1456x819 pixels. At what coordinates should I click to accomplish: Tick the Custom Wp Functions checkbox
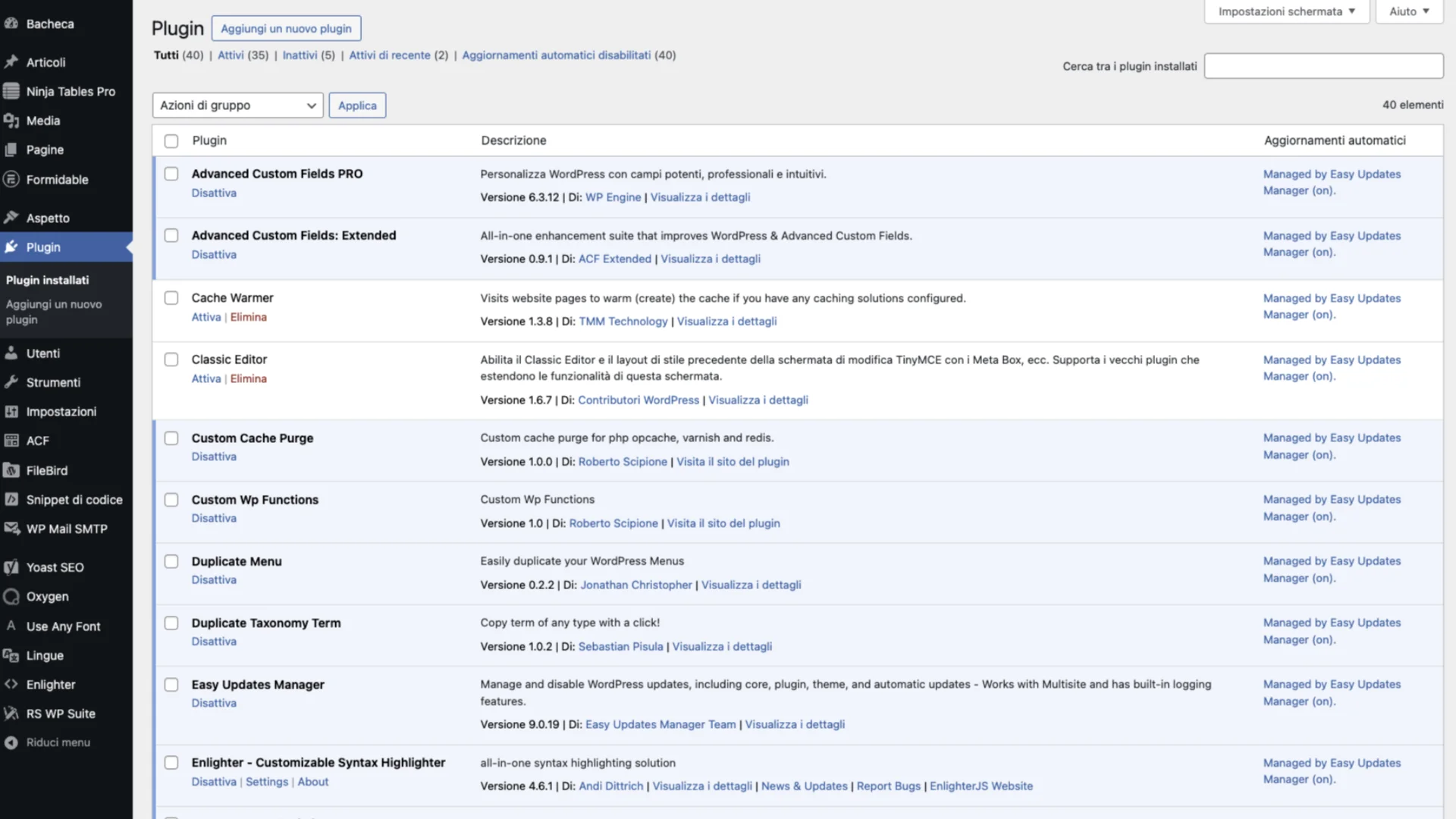click(171, 500)
